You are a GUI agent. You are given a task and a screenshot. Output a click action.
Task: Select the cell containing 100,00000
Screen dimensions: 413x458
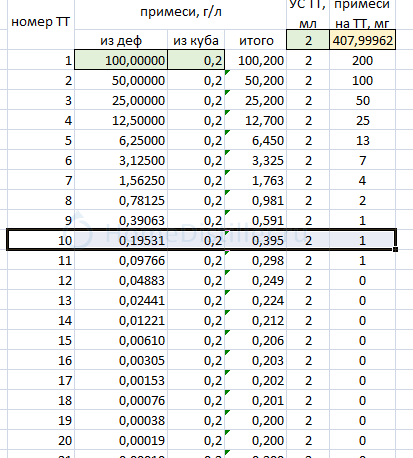(x=121, y=60)
